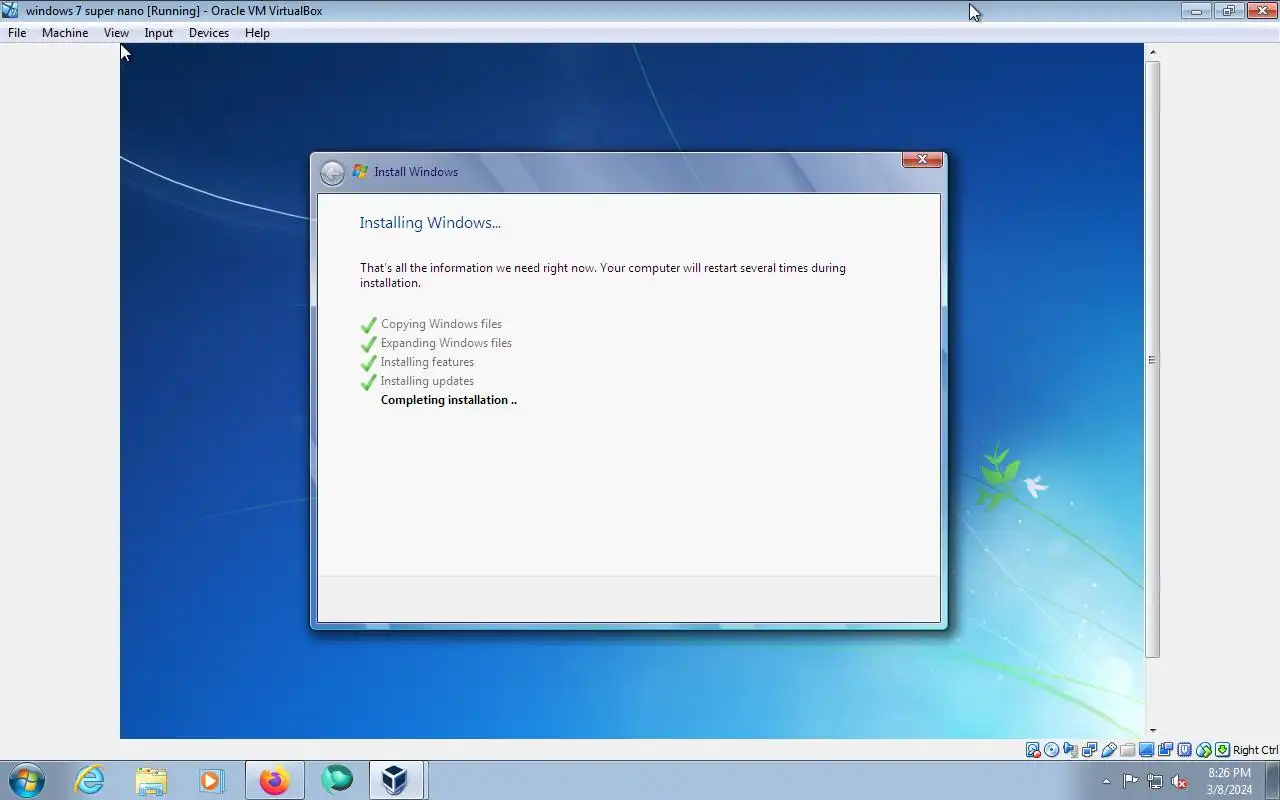The width and height of the screenshot is (1280, 800).
Task: Show hidden system tray icons
Action: (x=1106, y=781)
